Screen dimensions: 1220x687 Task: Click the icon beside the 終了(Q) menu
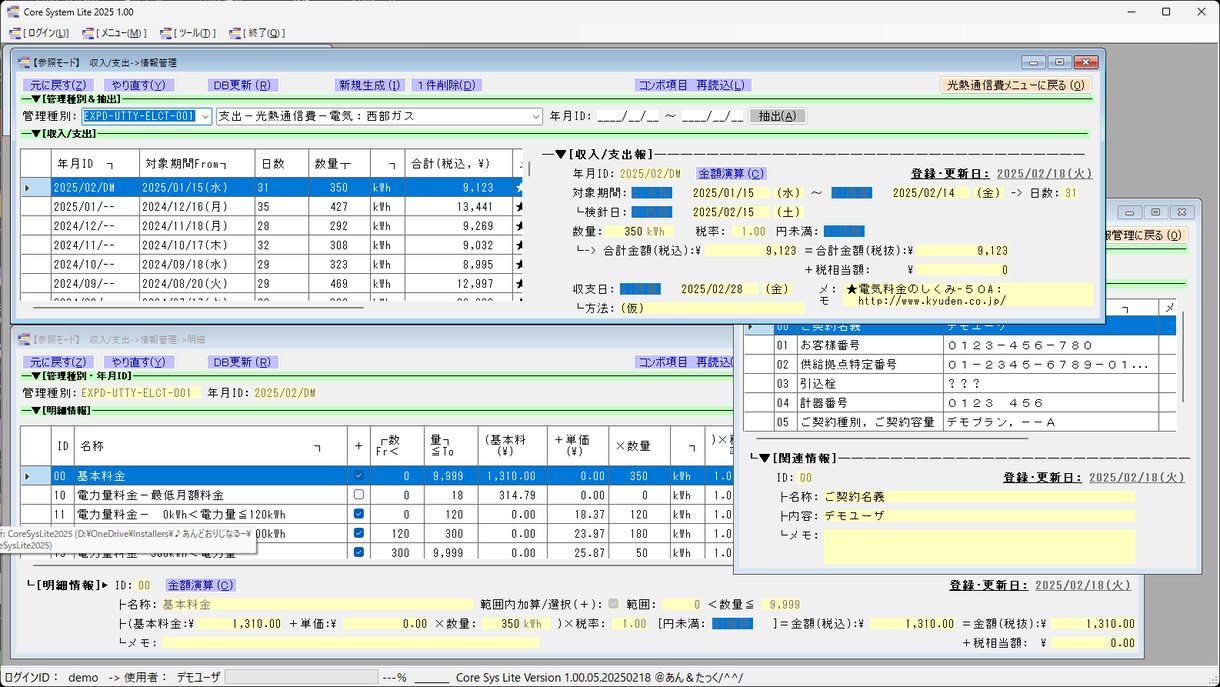[235, 33]
